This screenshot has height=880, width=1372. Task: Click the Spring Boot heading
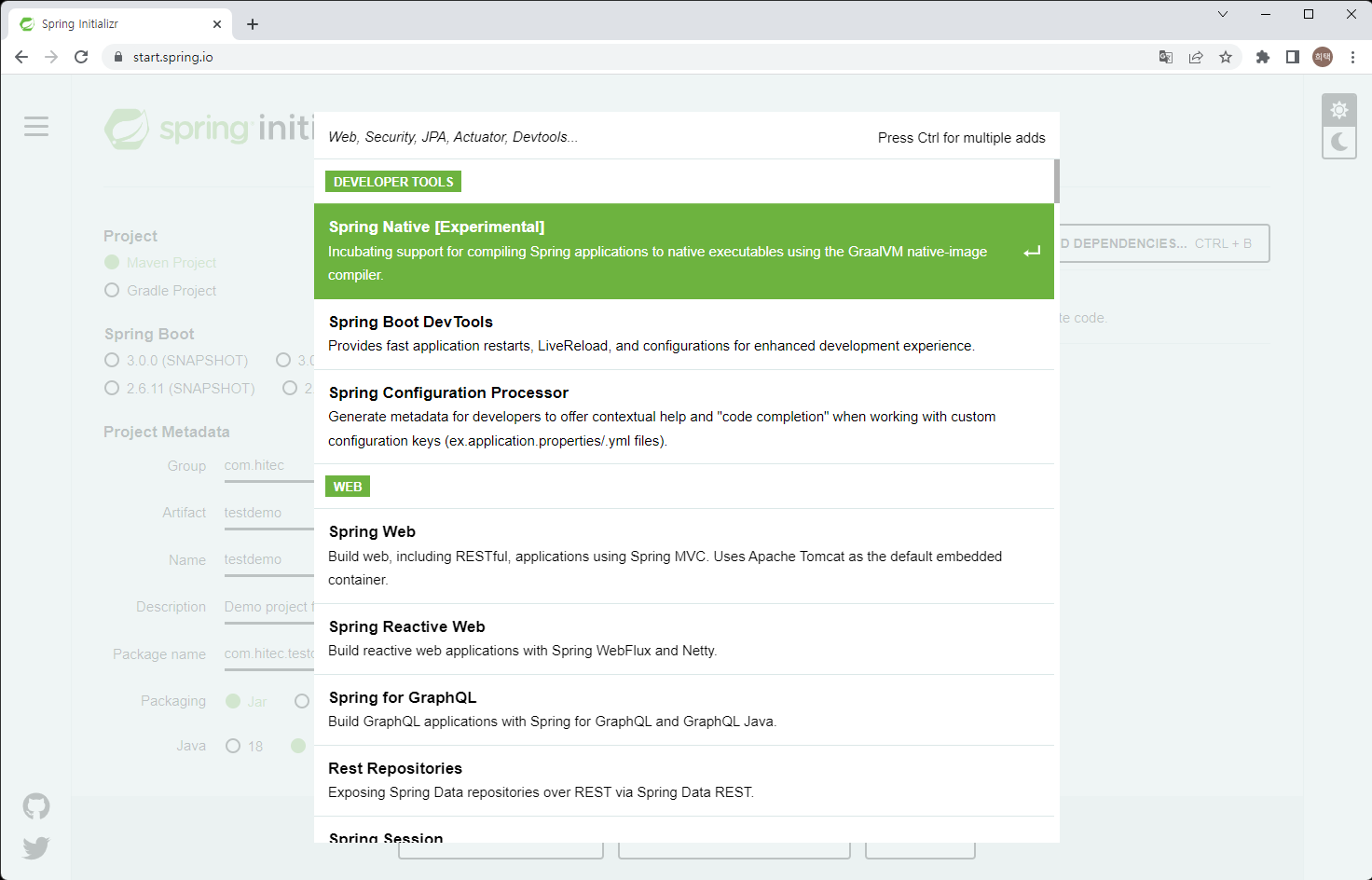[x=149, y=334]
